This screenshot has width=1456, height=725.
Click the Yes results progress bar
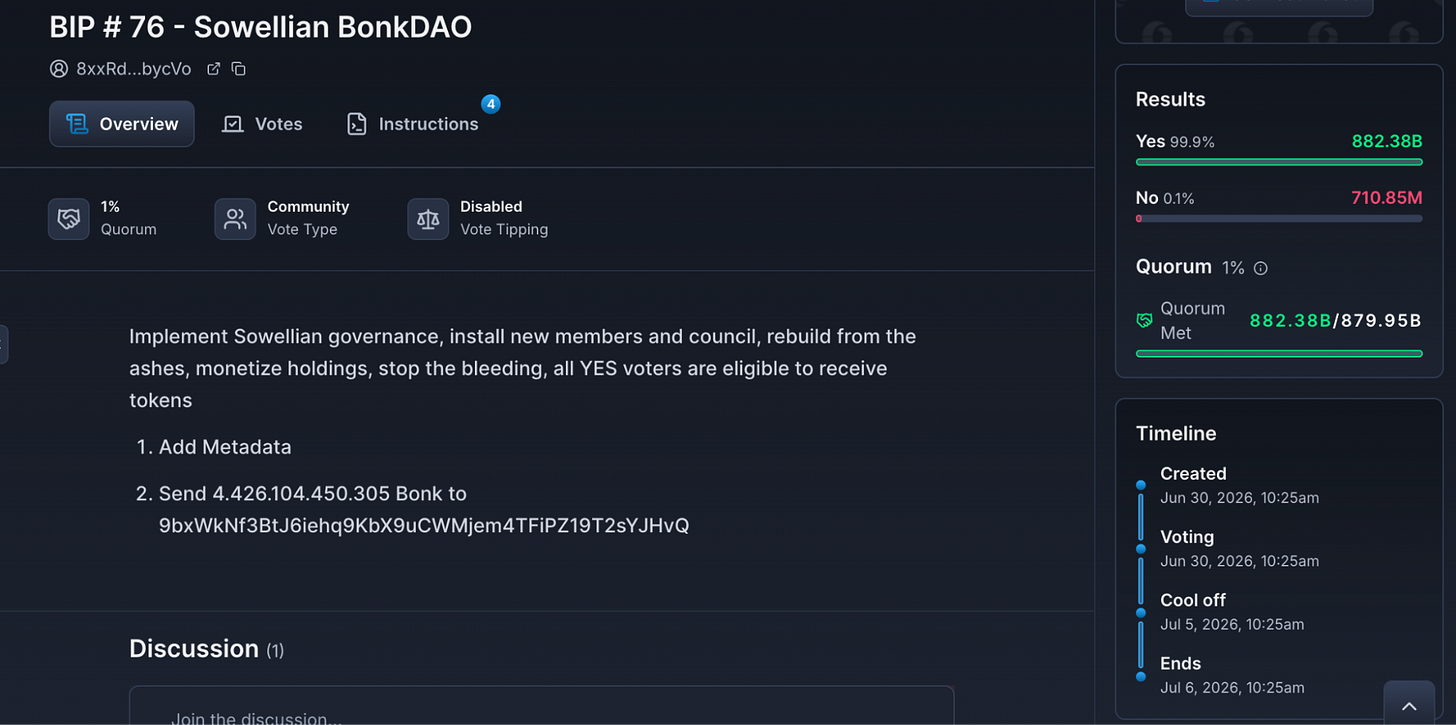click(1279, 162)
